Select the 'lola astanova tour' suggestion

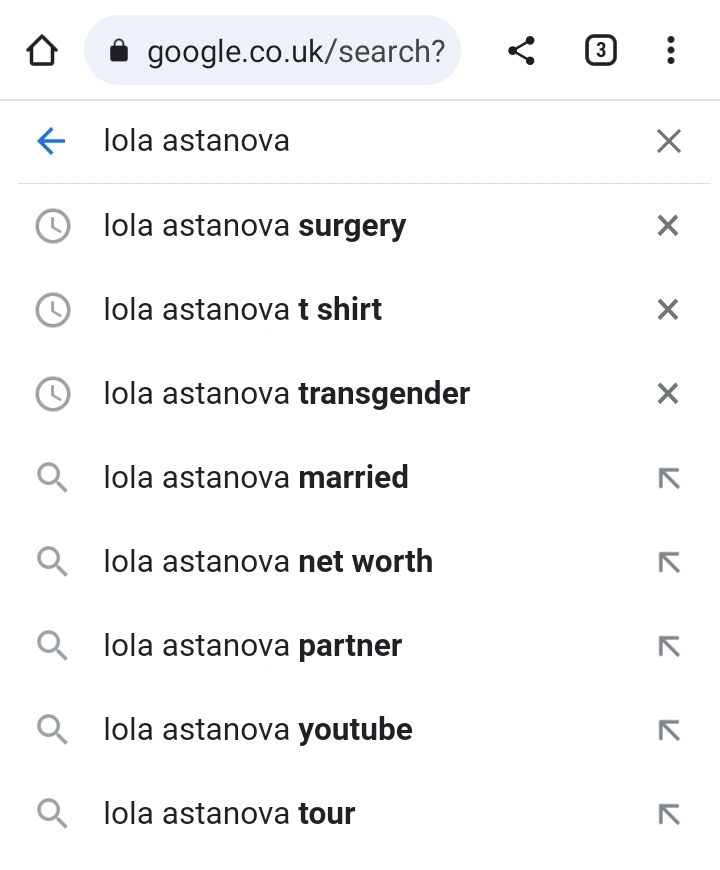click(x=229, y=814)
